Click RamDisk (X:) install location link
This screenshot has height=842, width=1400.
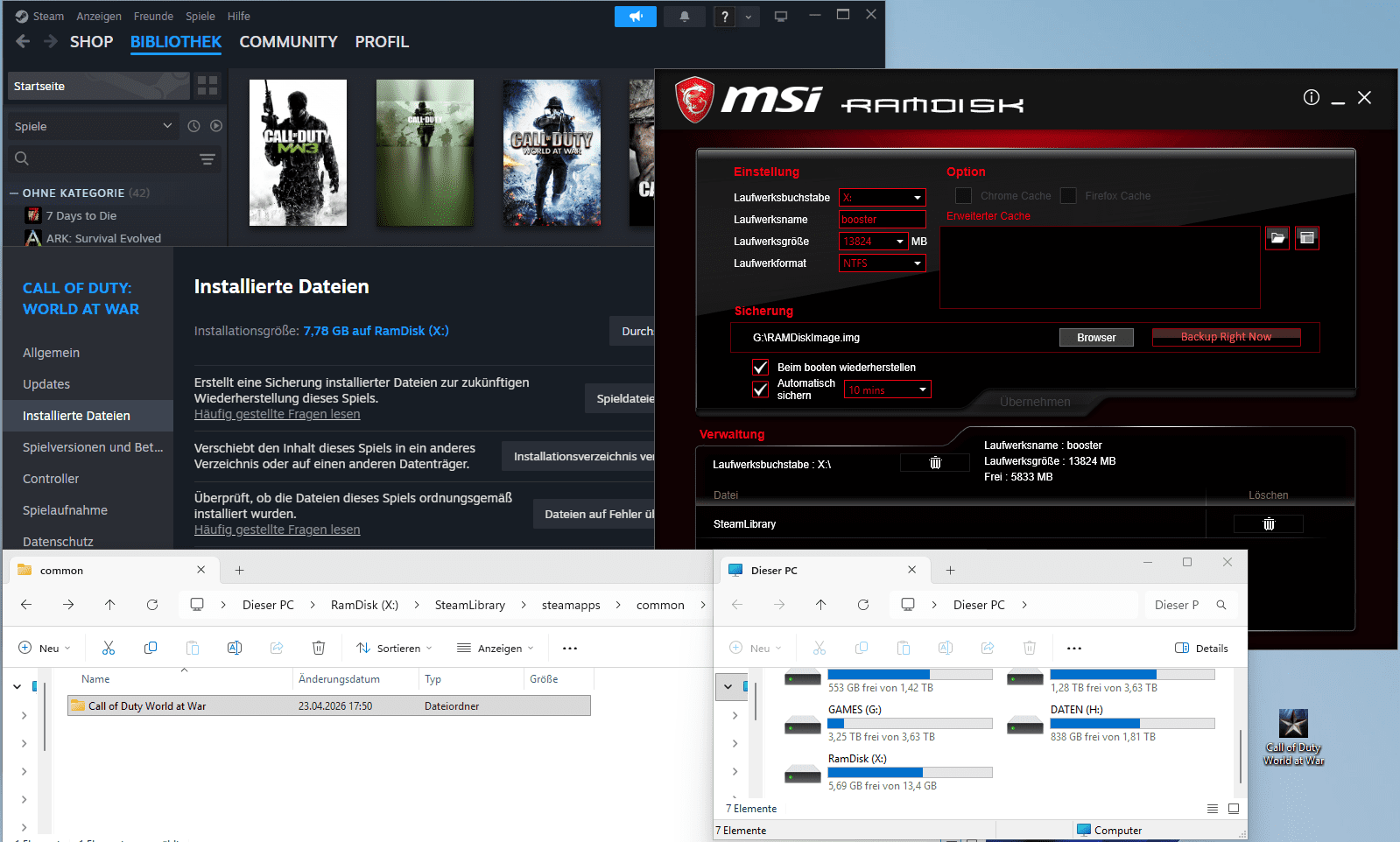pyautogui.click(x=376, y=331)
